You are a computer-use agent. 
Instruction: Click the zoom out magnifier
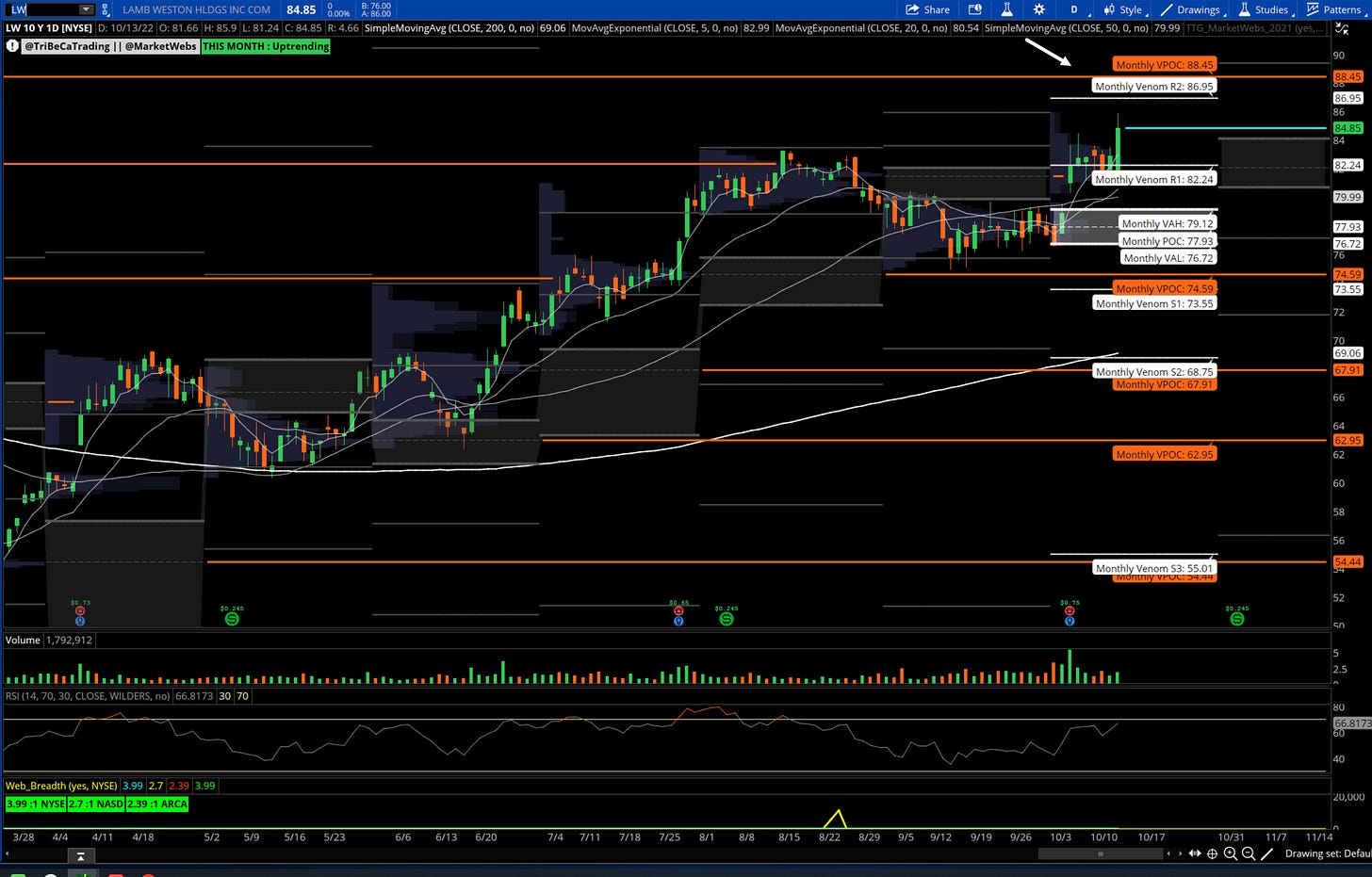1249,853
